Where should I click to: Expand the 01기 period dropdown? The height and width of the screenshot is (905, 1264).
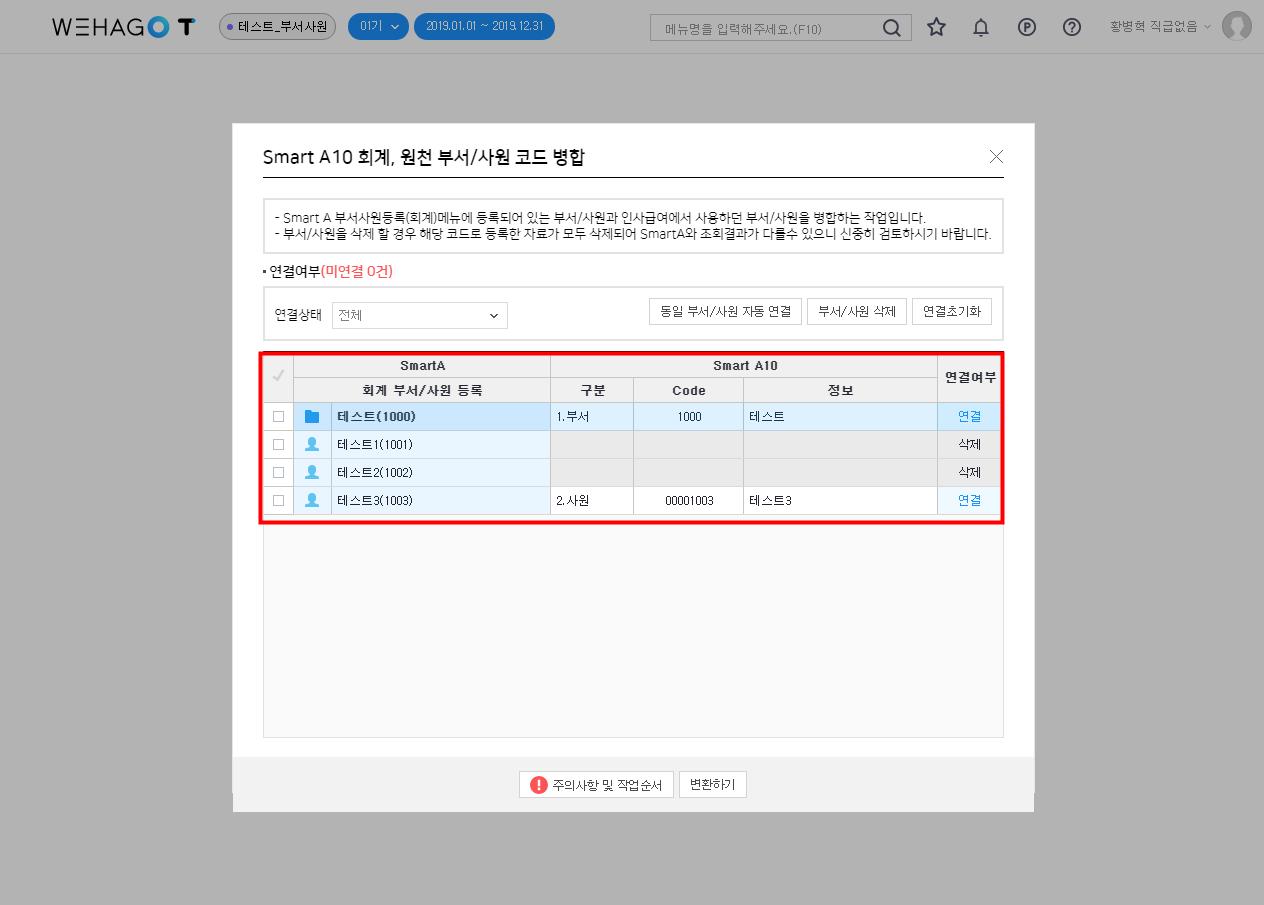pyautogui.click(x=378, y=27)
